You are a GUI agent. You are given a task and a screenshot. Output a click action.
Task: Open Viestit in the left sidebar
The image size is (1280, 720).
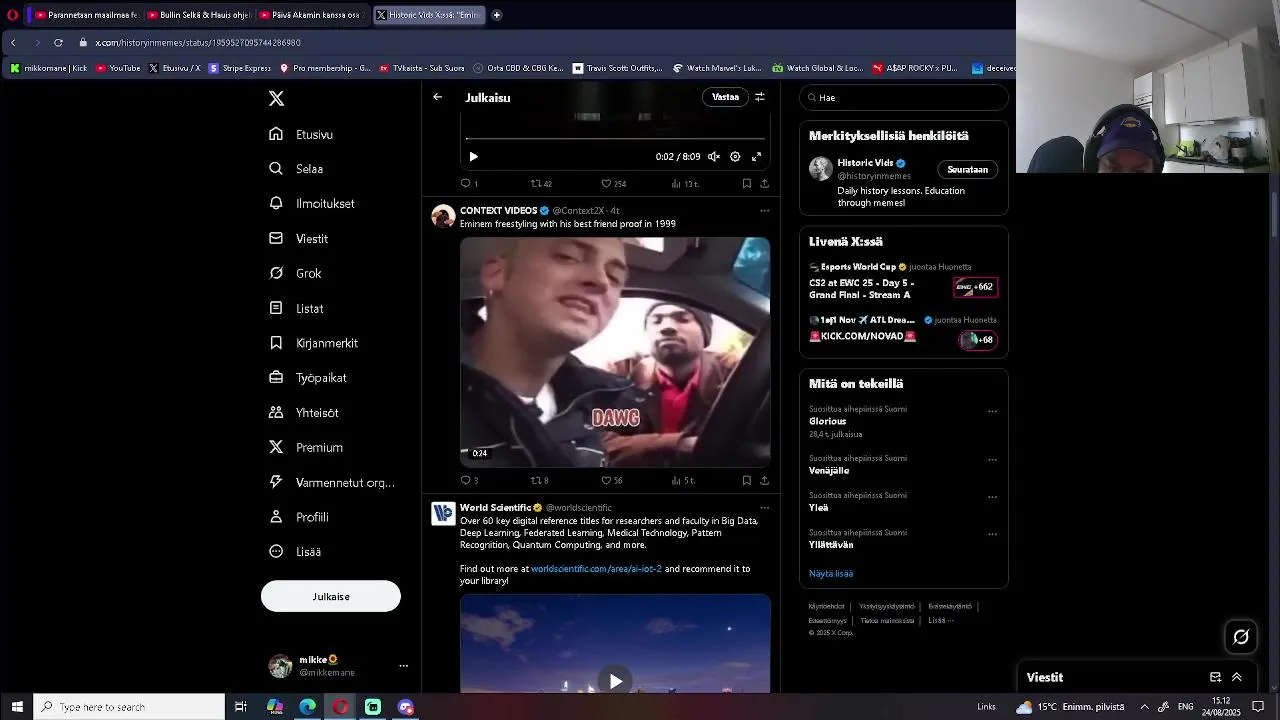pos(298,239)
